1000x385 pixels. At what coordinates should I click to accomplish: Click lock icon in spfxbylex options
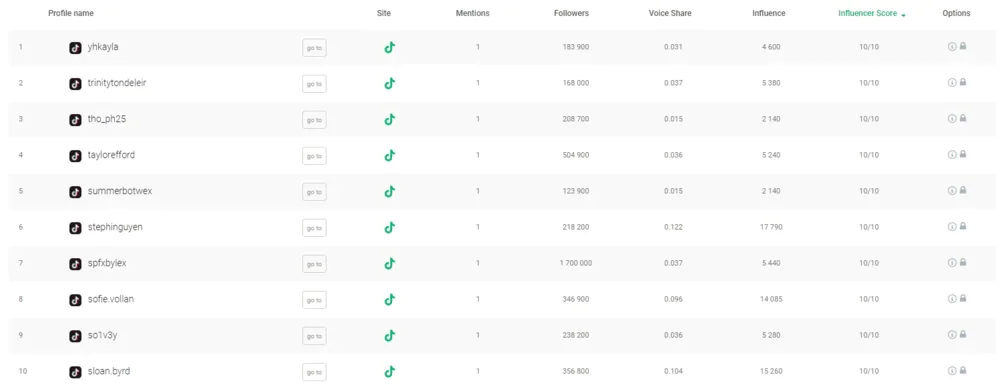pyautogui.click(x=962, y=262)
